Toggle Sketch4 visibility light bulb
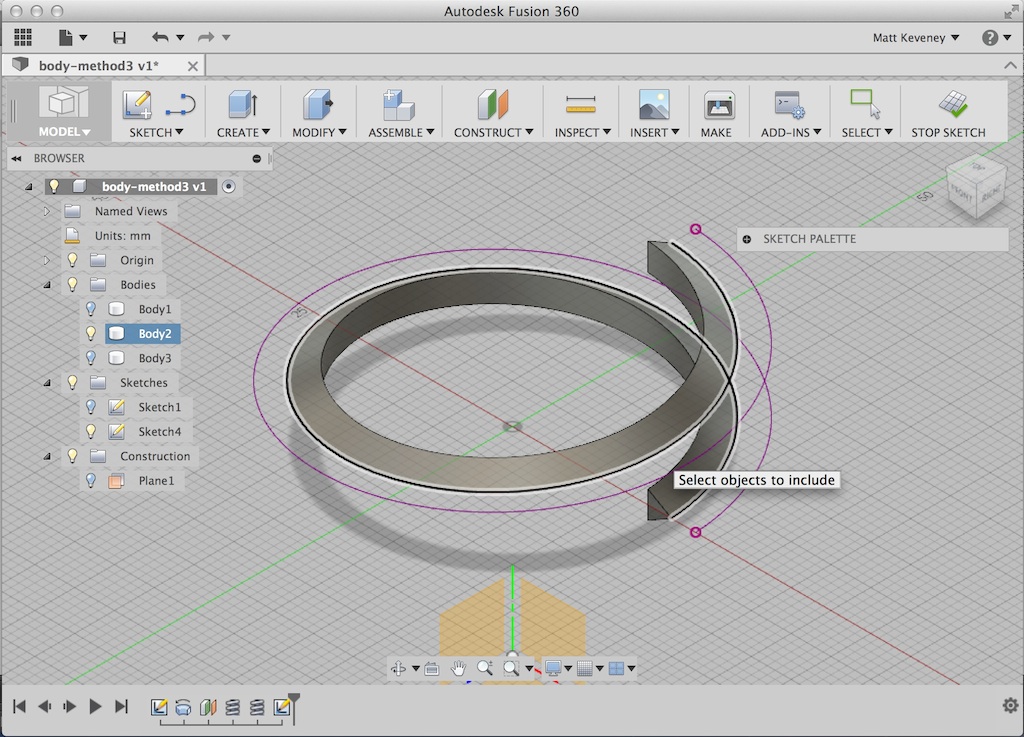The height and width of the screenshot is (737, 1024). (x=91, y=431)
